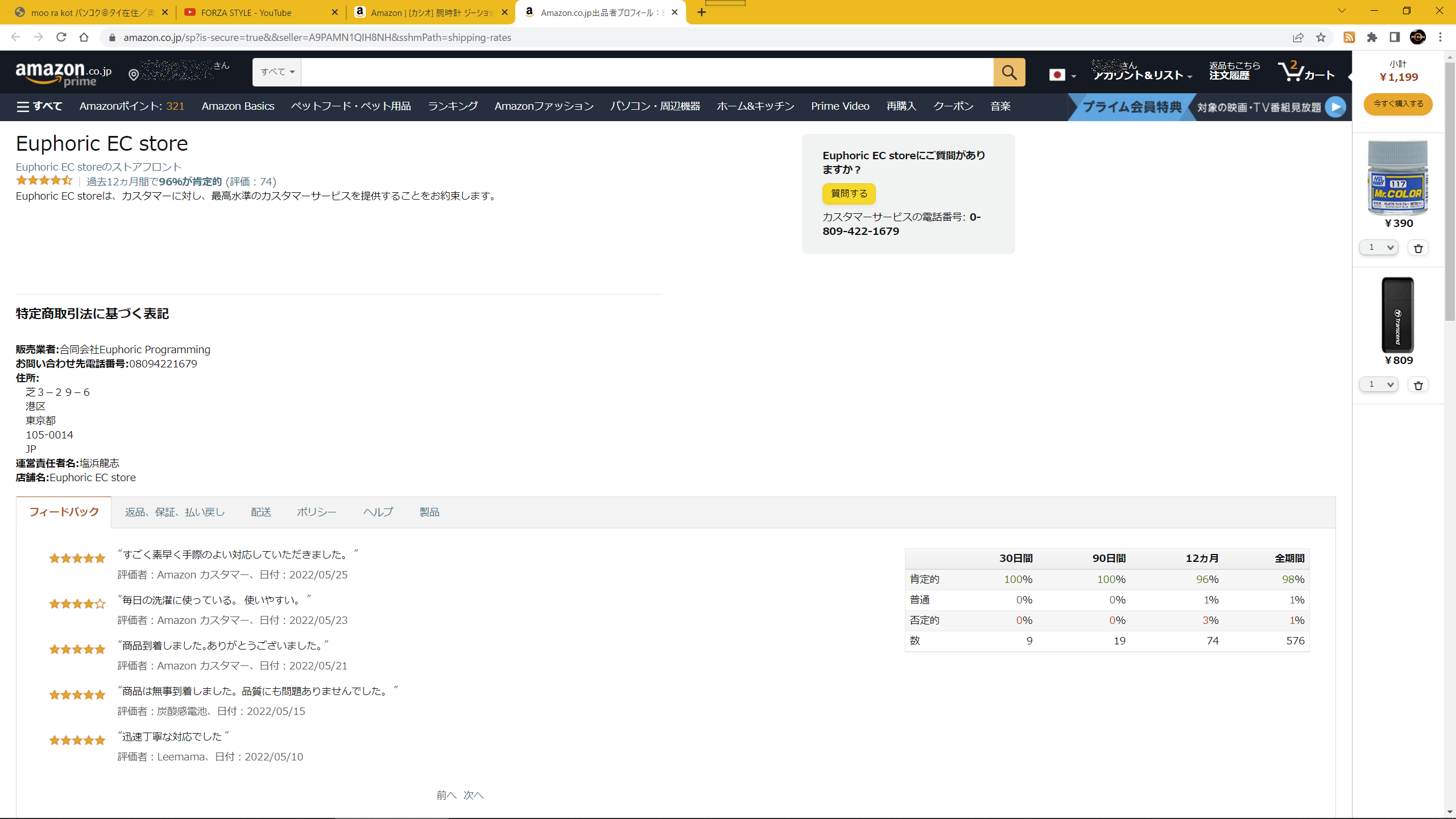The width and height of the screenshot is (1456, 819).
Task: Open the cart icon in header
Action: click(1306, 72)
